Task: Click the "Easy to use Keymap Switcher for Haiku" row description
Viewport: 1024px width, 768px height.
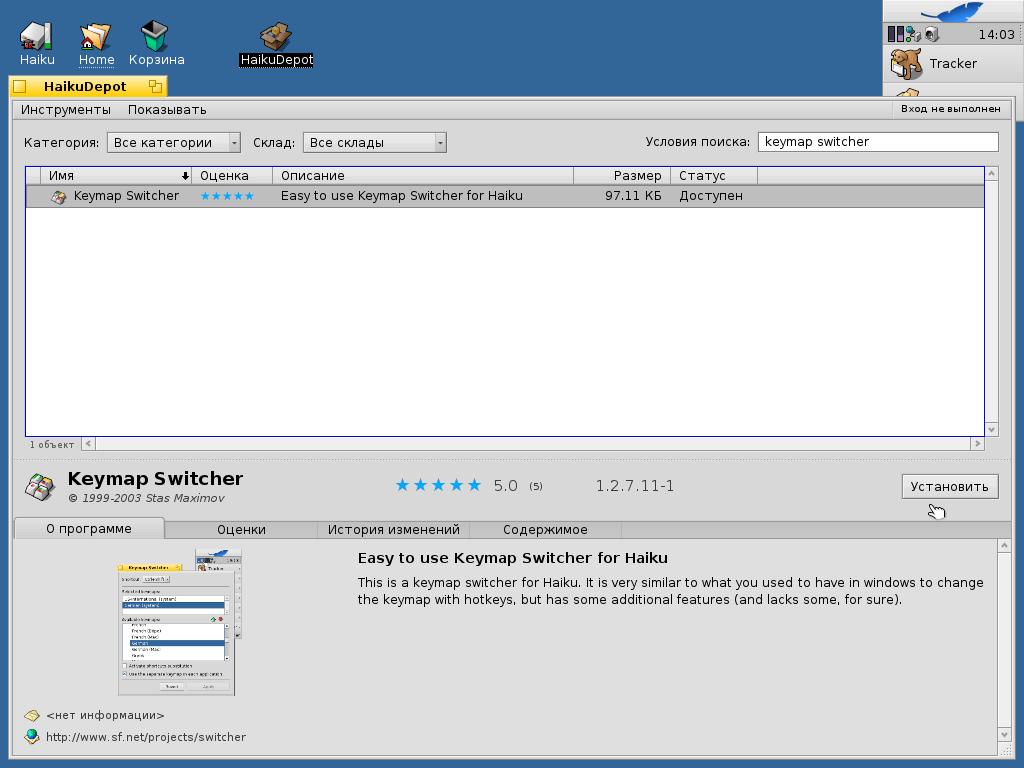Action: 402,196
